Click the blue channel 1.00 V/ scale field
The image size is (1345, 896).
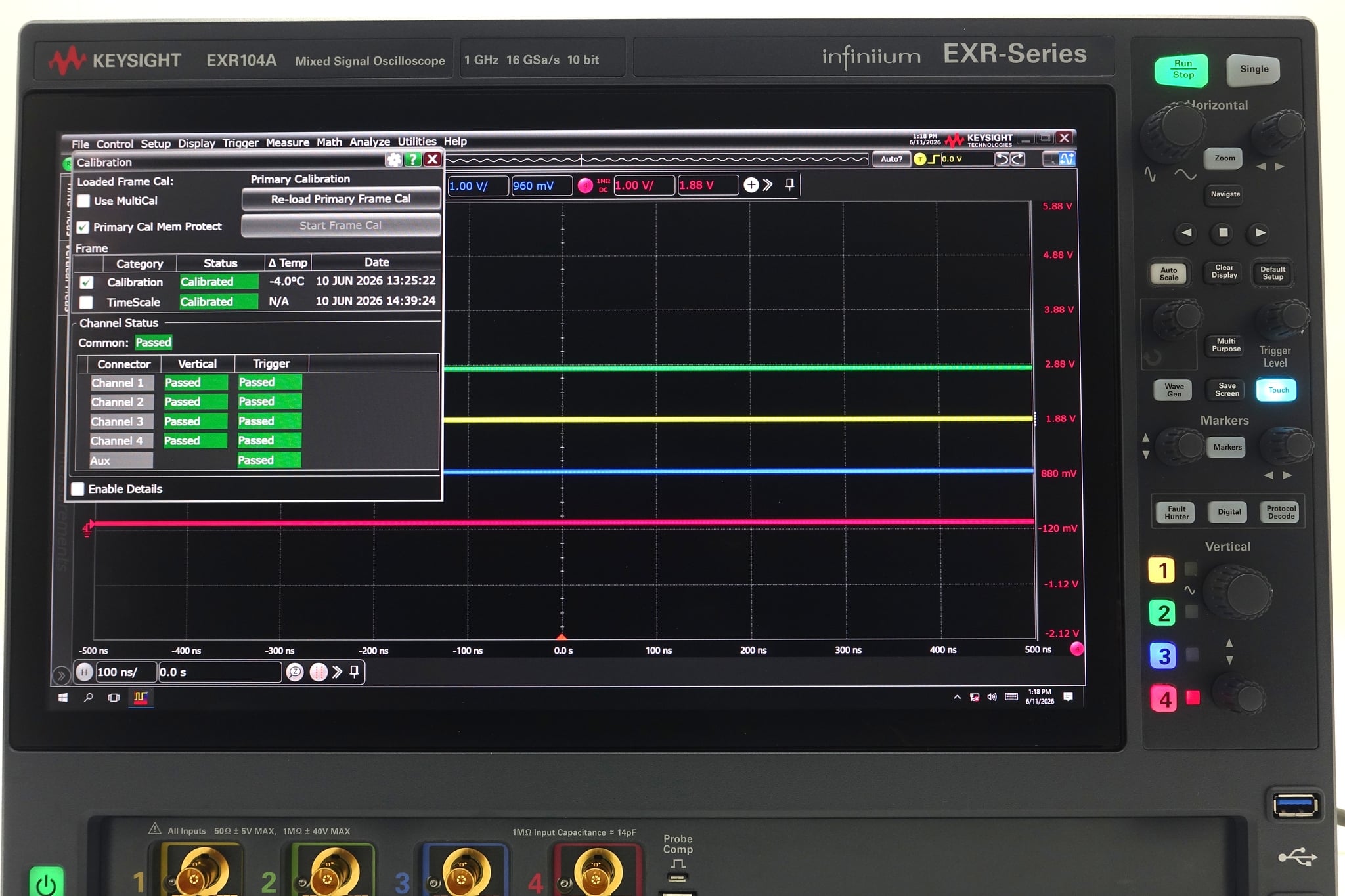pyautogui.click(x=477, y=186)
